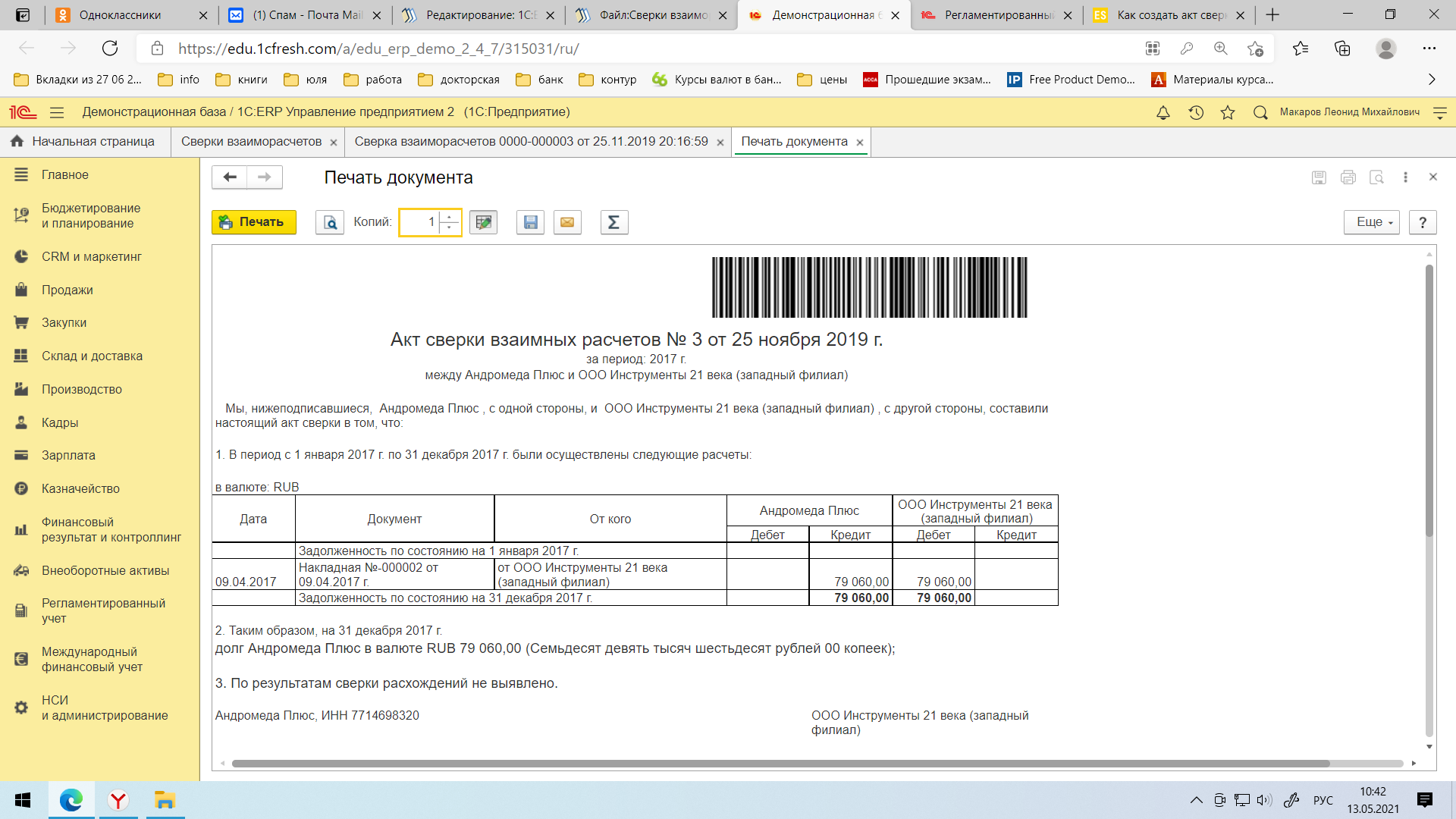Close the Печать документа form with X
This screenshot has width=1456, height=819.
click(1432, 177)
